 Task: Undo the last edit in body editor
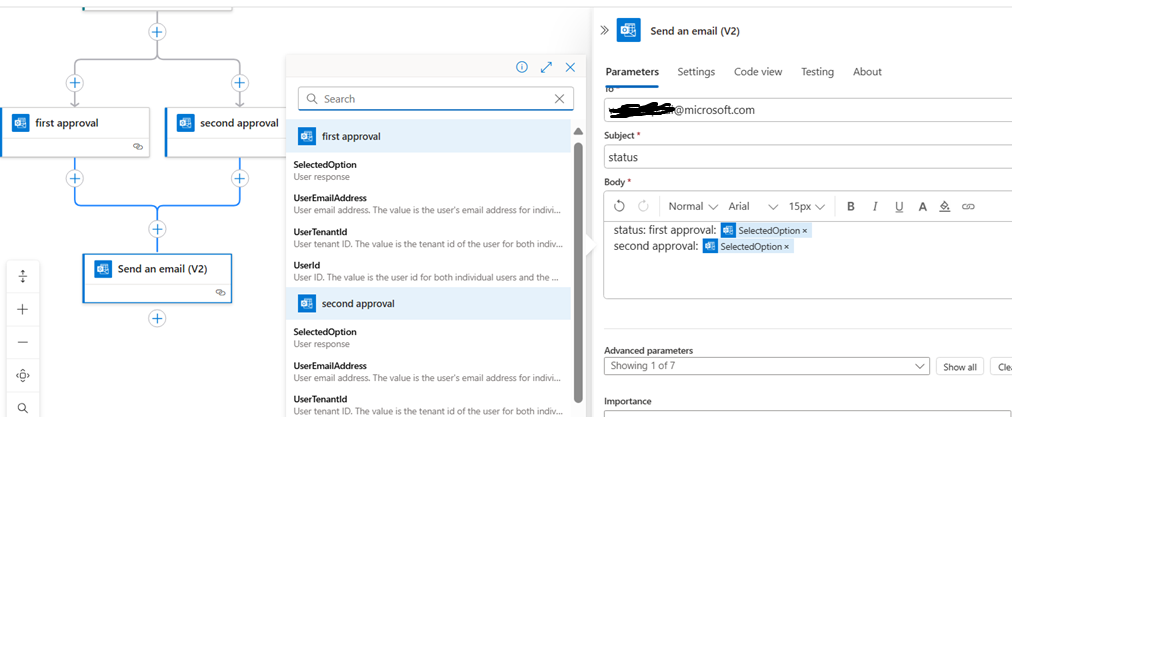(619, 206)
